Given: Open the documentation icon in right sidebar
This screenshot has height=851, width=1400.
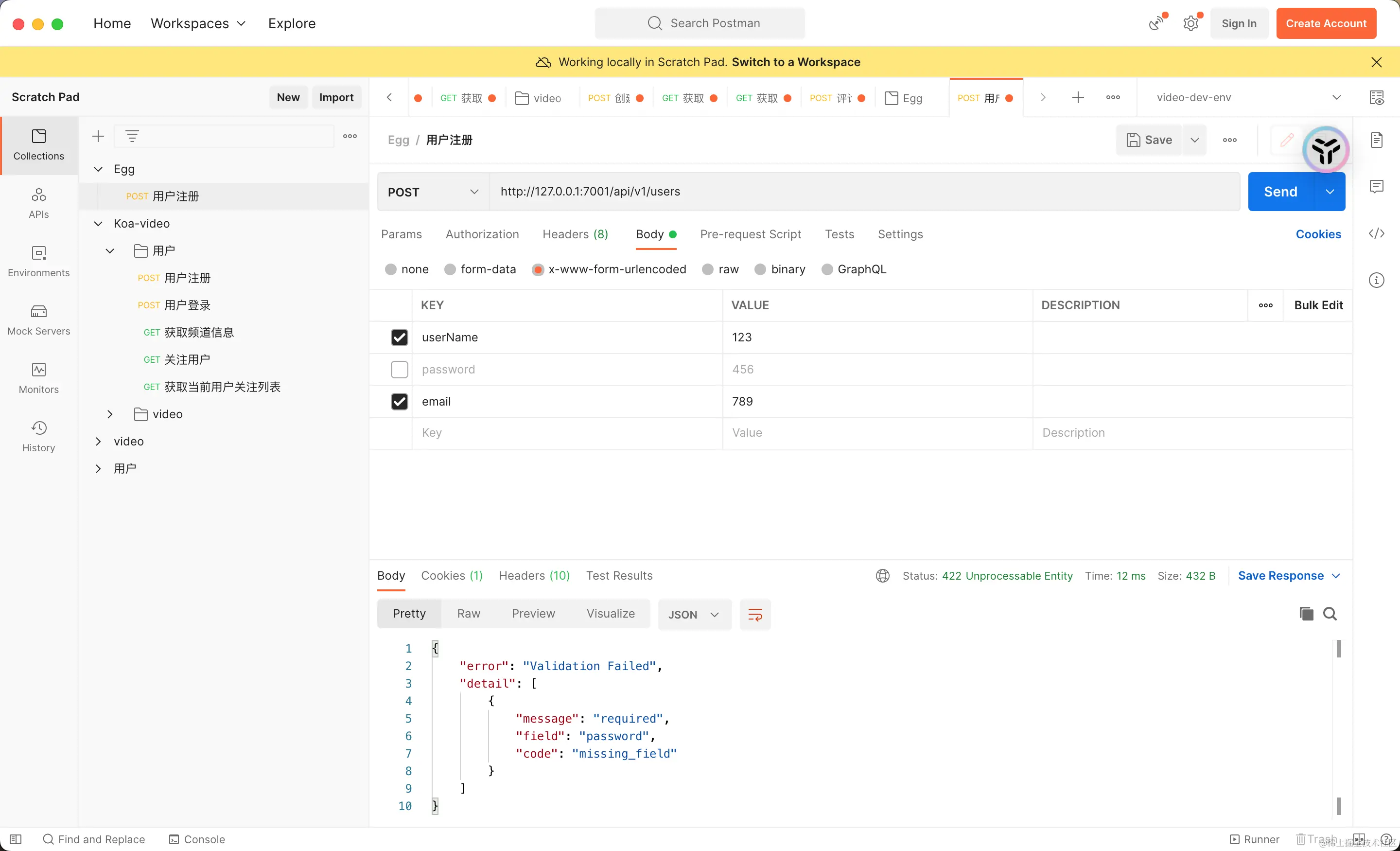Looking at the screenshot, I should coord(1377,140).
